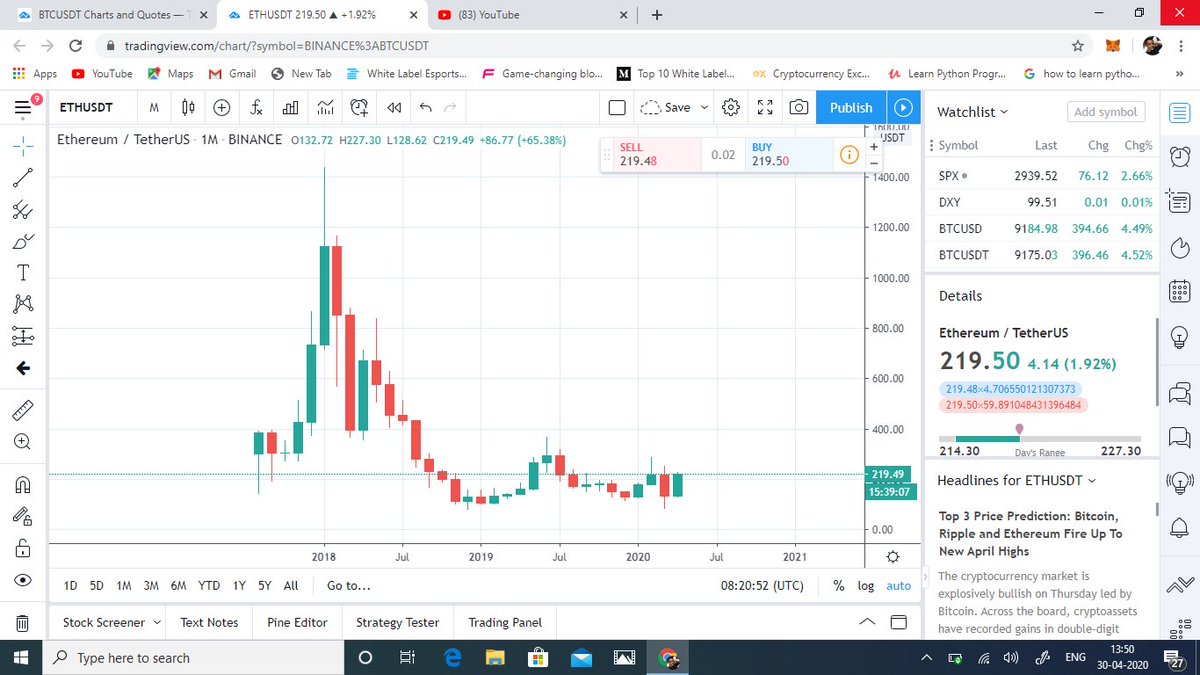Open the chart patterns tool
1200x675 pixels.
pyautogui.click(x=23, y=303)
